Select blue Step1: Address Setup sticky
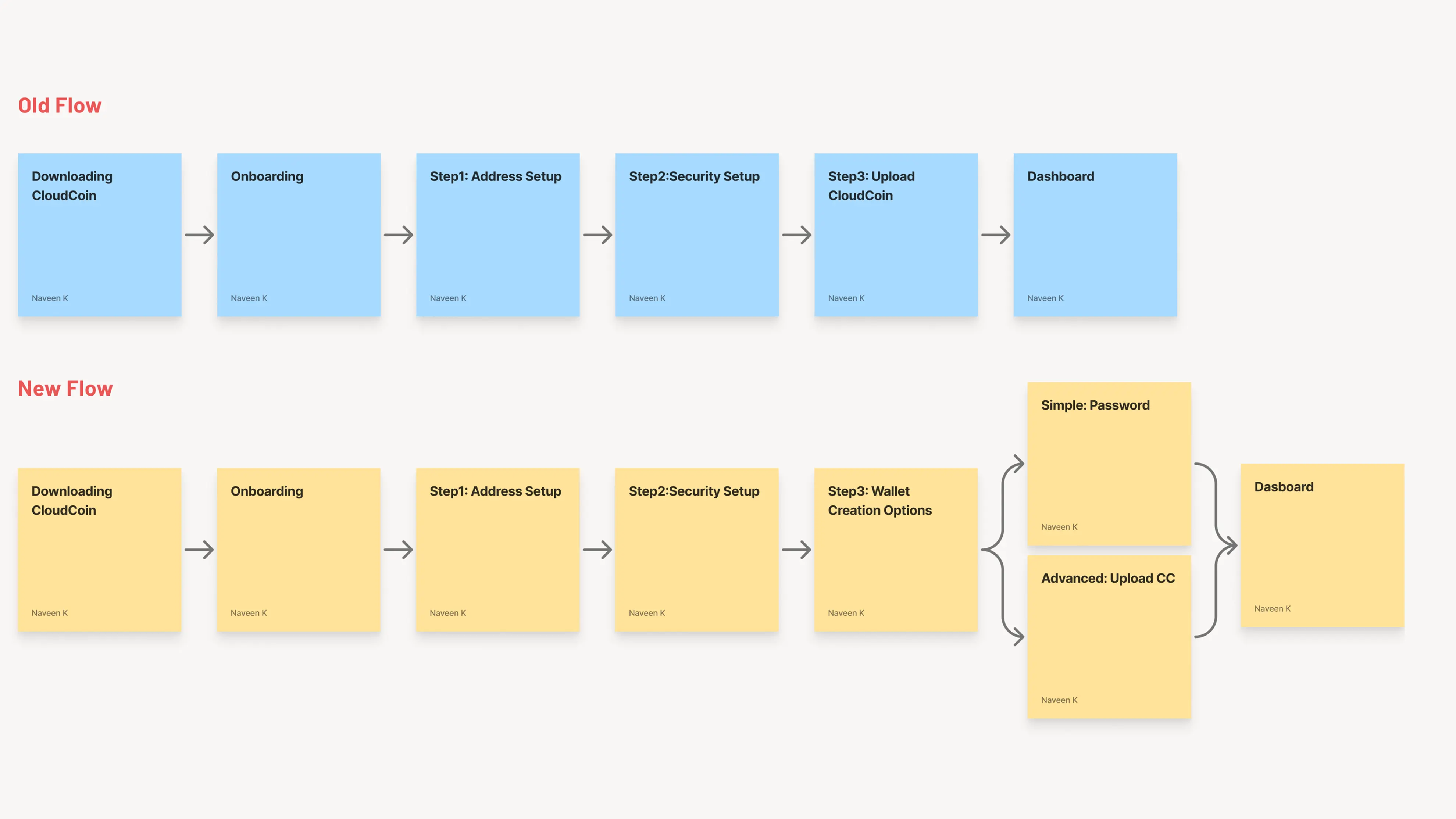This screenshot has height=819, width=1456. click(497, 235)
